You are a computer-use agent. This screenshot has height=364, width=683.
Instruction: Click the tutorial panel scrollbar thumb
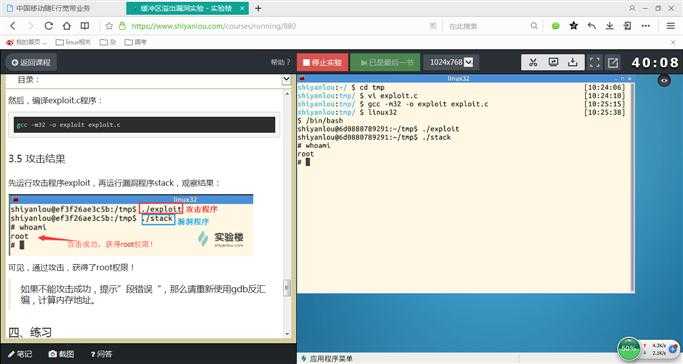point(287,288)
